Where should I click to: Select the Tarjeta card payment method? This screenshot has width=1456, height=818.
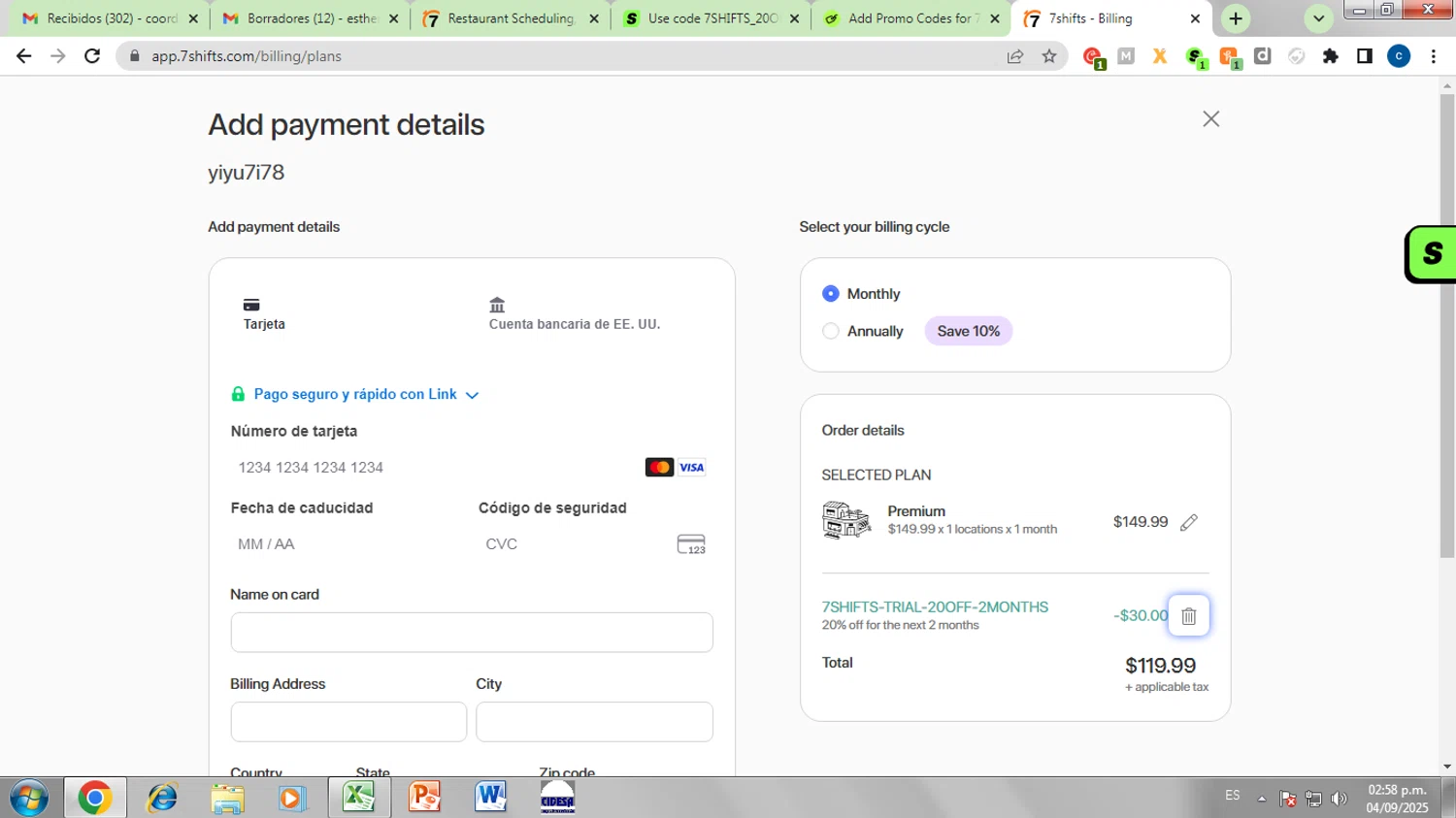tap(264, 314)
